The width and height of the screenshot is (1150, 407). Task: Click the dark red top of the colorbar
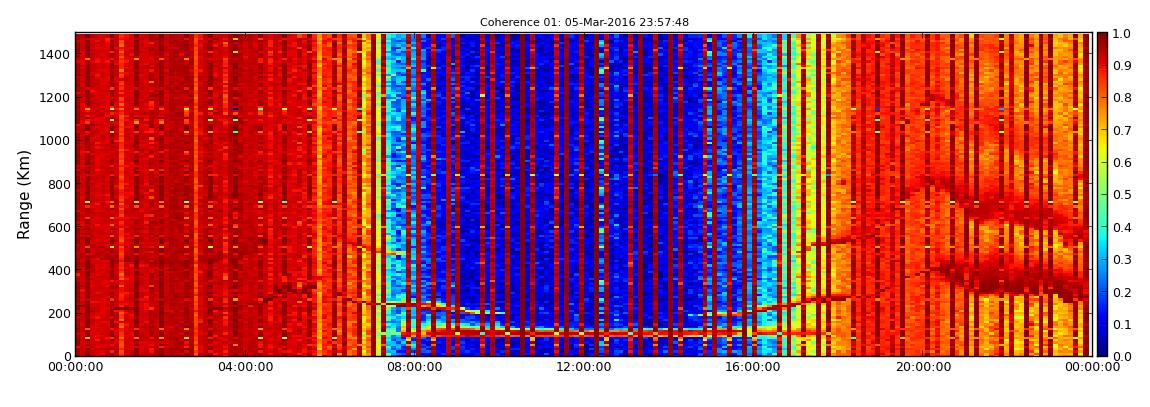click(x=1102, y=38)
